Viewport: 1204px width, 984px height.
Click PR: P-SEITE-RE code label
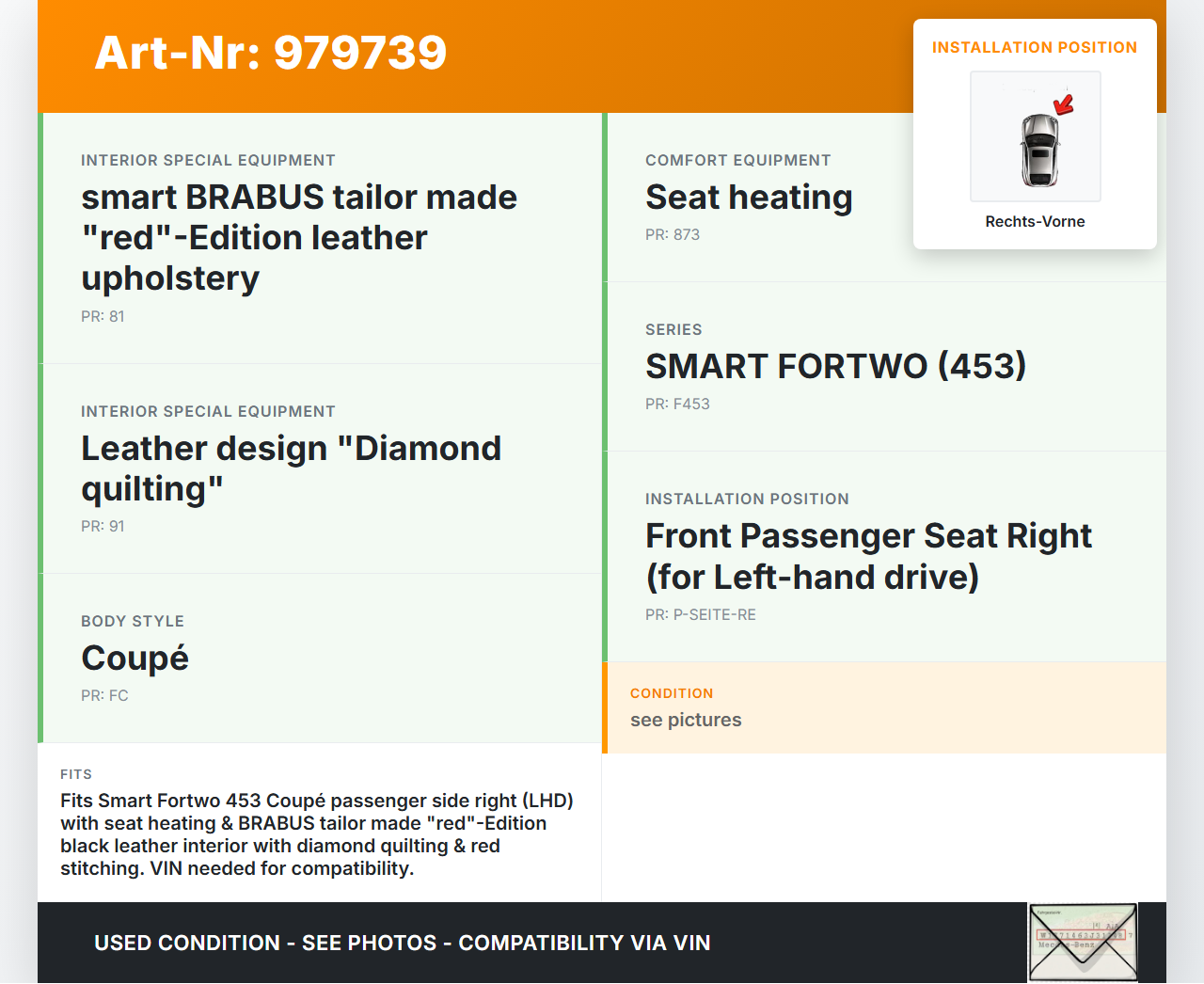(701, 615)
